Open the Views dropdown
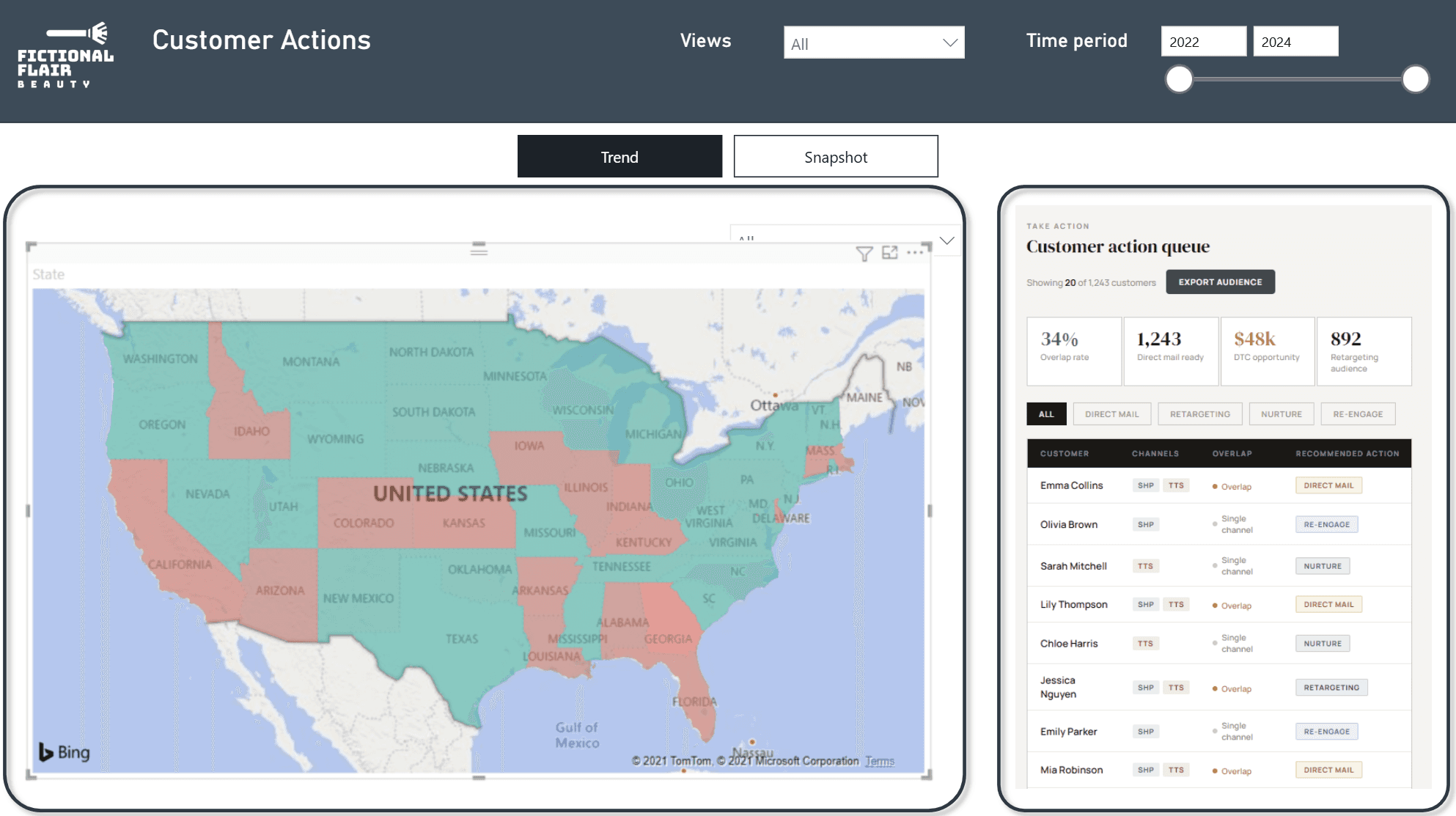 pos(873,43)
